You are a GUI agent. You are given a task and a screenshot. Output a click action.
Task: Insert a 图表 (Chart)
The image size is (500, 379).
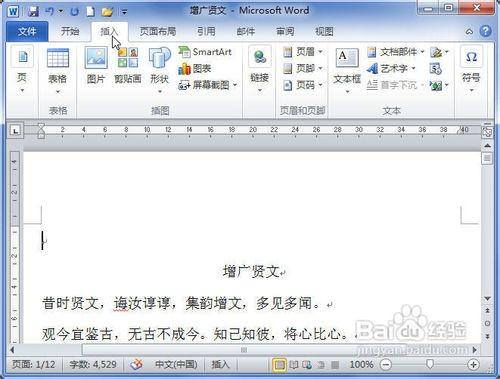(x=195, y=69)
